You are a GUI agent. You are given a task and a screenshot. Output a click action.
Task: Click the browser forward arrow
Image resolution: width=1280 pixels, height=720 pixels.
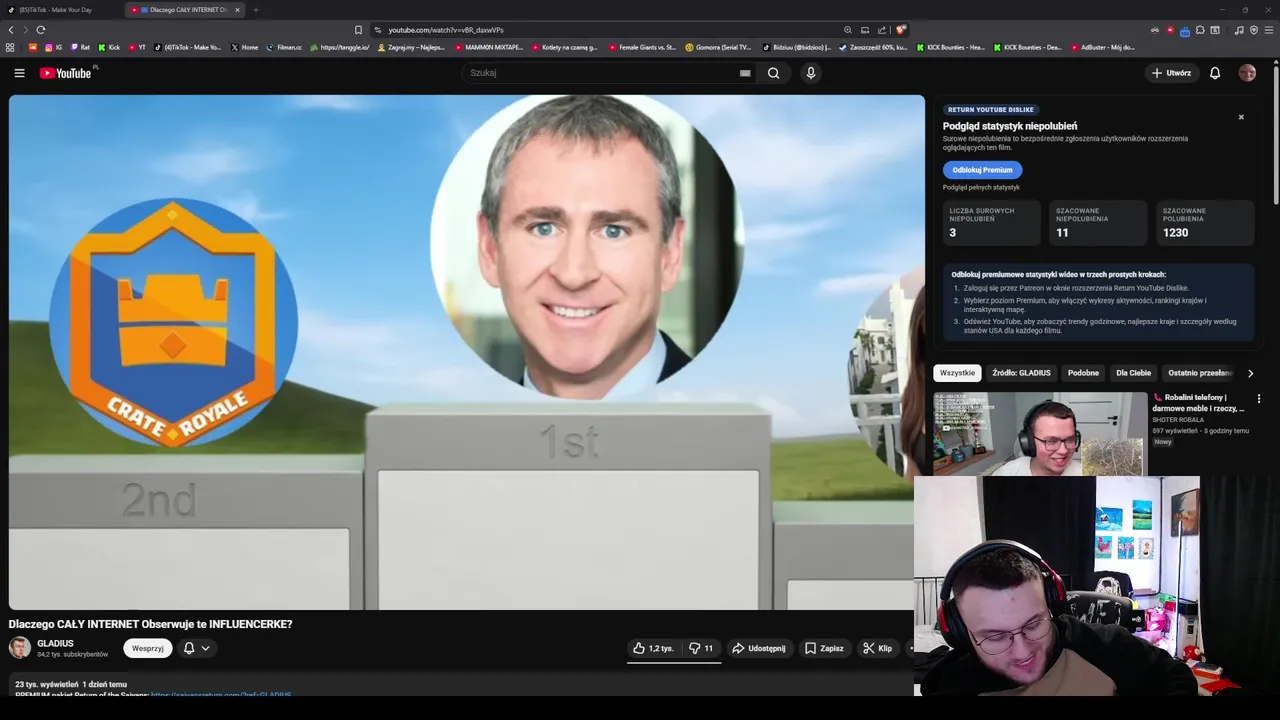[25, 30]
